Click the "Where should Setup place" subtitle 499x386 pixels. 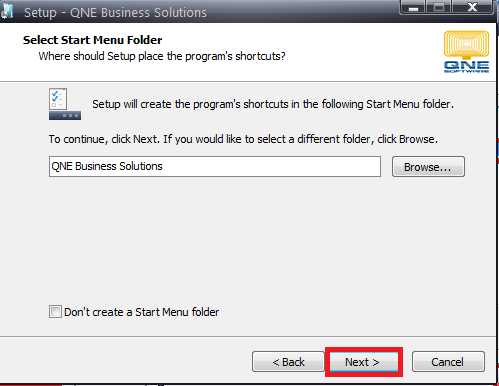click(x=162, y=56)
